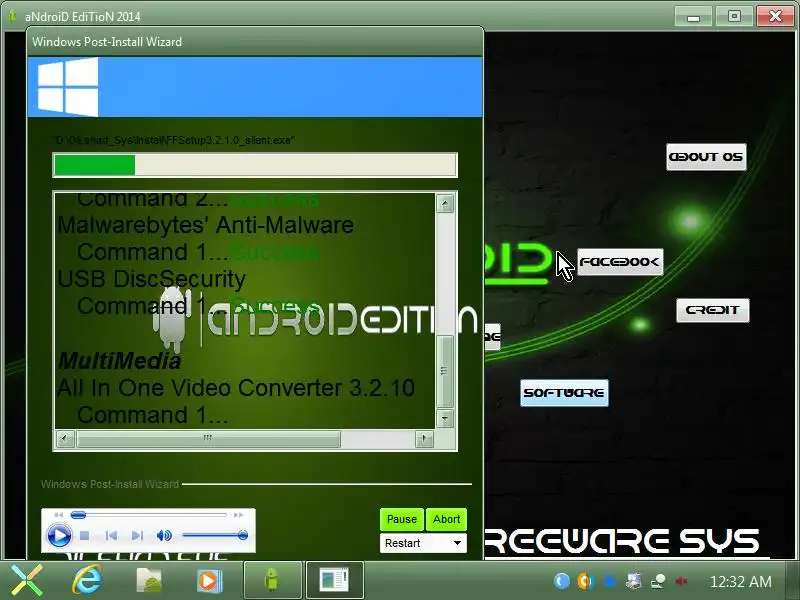Image resolution: width=800 pixels, height=600 pixels.
Task: Open the Restart action dropdown
Action: (423, 543)
